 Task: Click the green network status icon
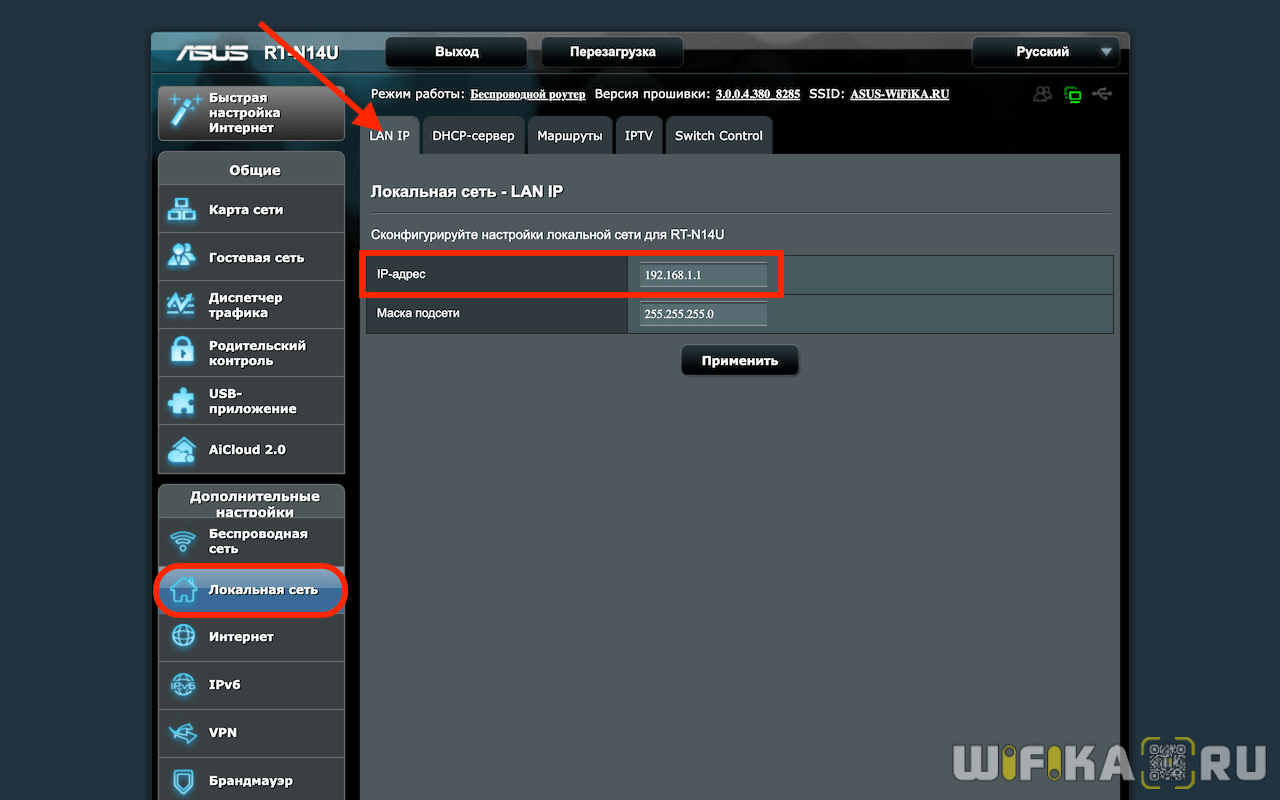point(1073,95)
